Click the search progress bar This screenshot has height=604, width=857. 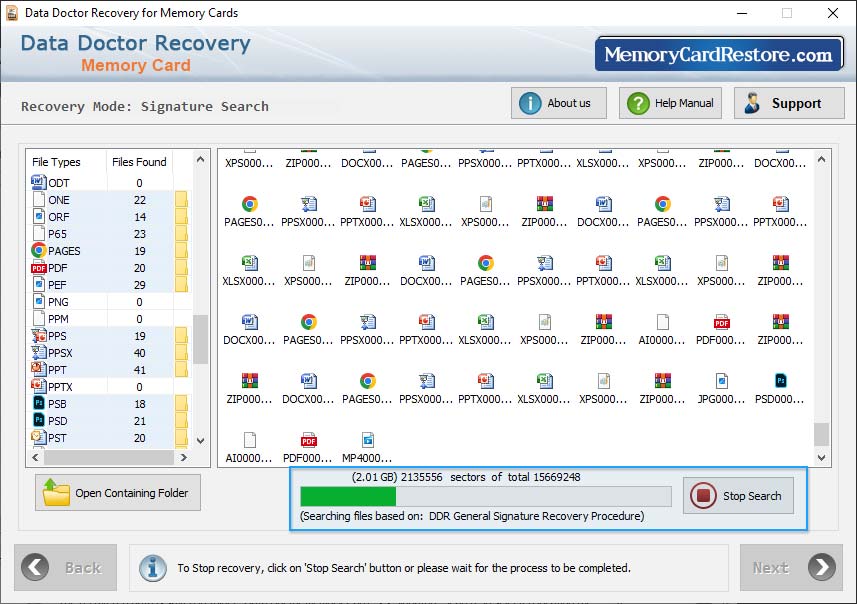click(x=485, y=496)
